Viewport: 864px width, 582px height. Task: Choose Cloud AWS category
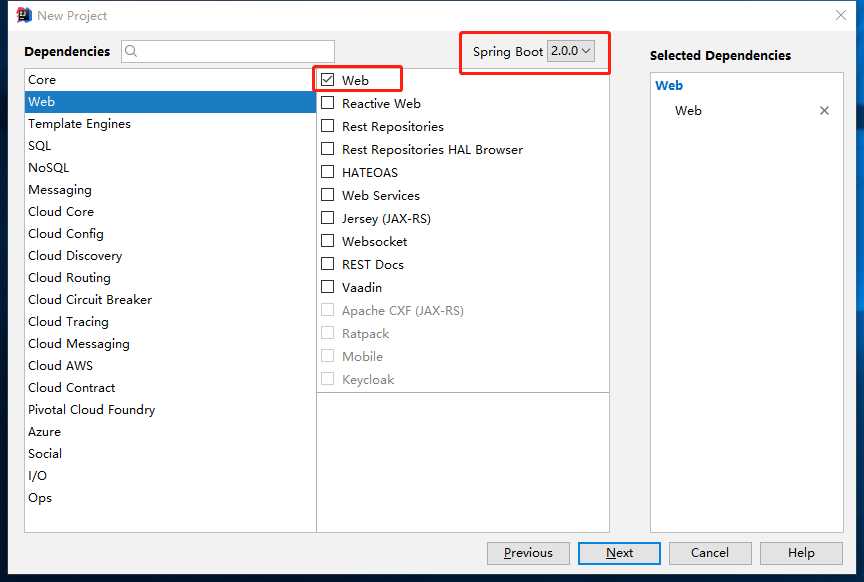[170, 366]
